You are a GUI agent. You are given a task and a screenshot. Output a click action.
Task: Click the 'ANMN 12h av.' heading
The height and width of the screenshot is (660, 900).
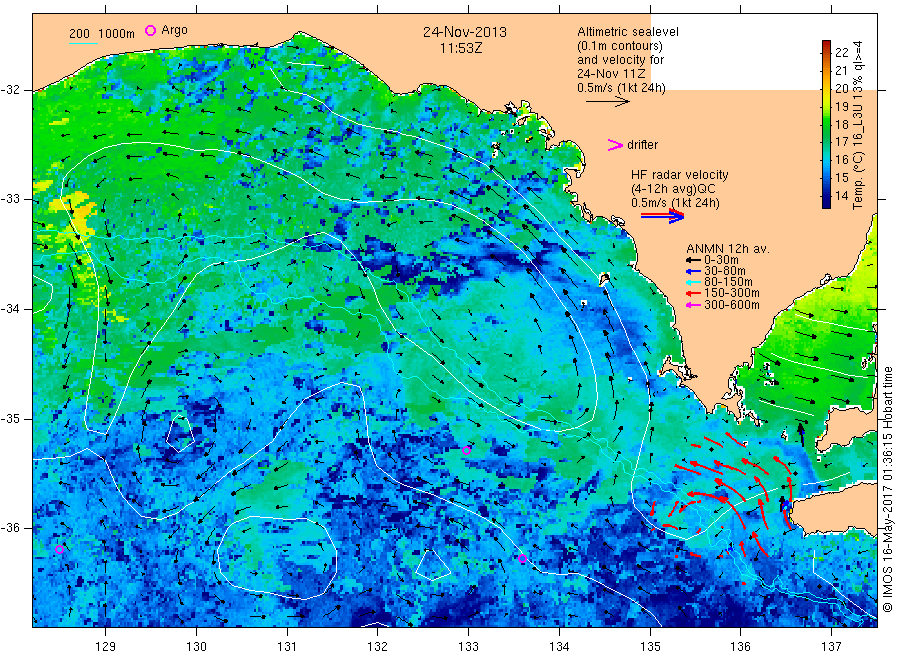[x=728, y=249]
